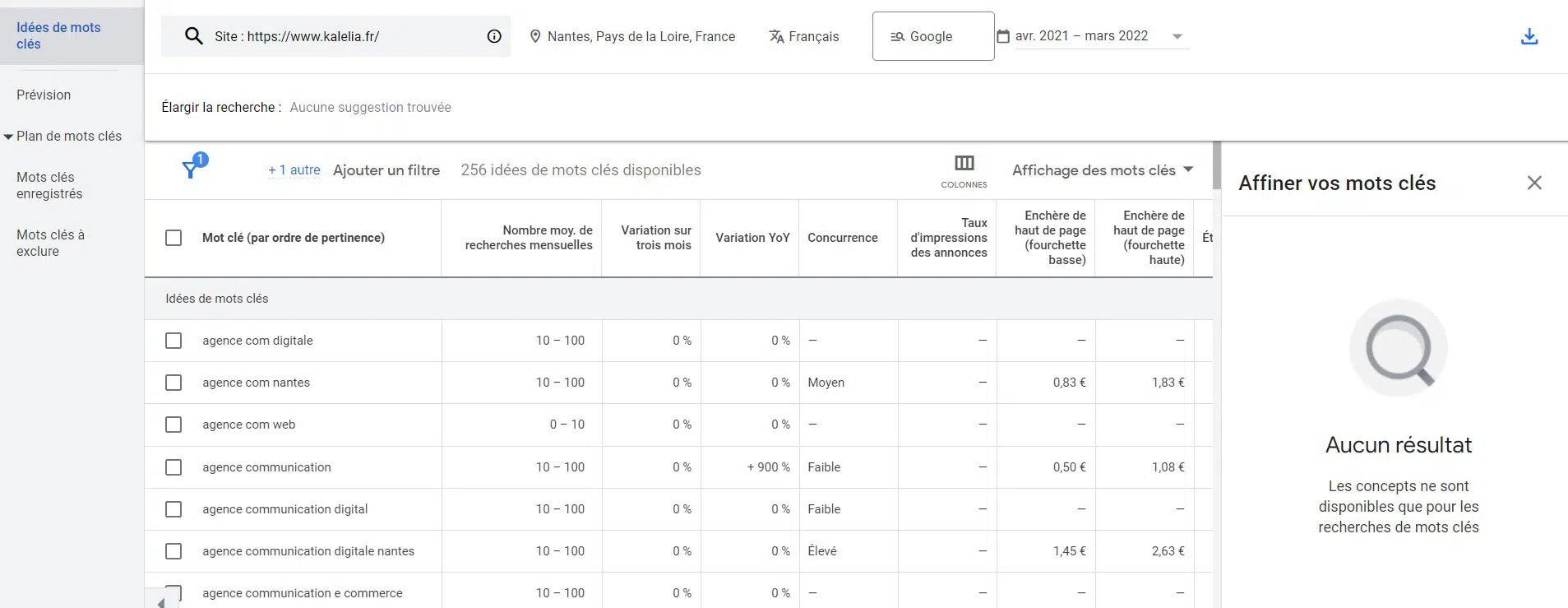Click the + 1 autre filter link

pyautogui.click(x=294, y=170)
